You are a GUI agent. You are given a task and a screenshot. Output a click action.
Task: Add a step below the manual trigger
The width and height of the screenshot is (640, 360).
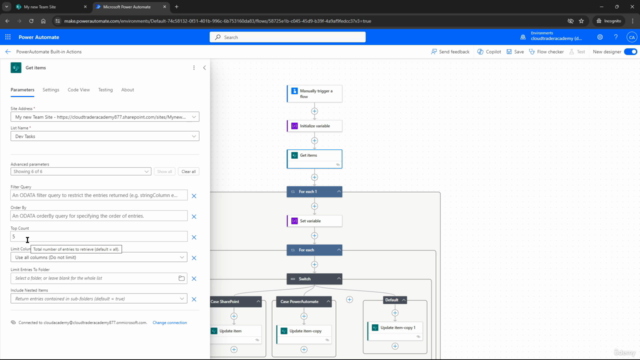click(314, 111)
